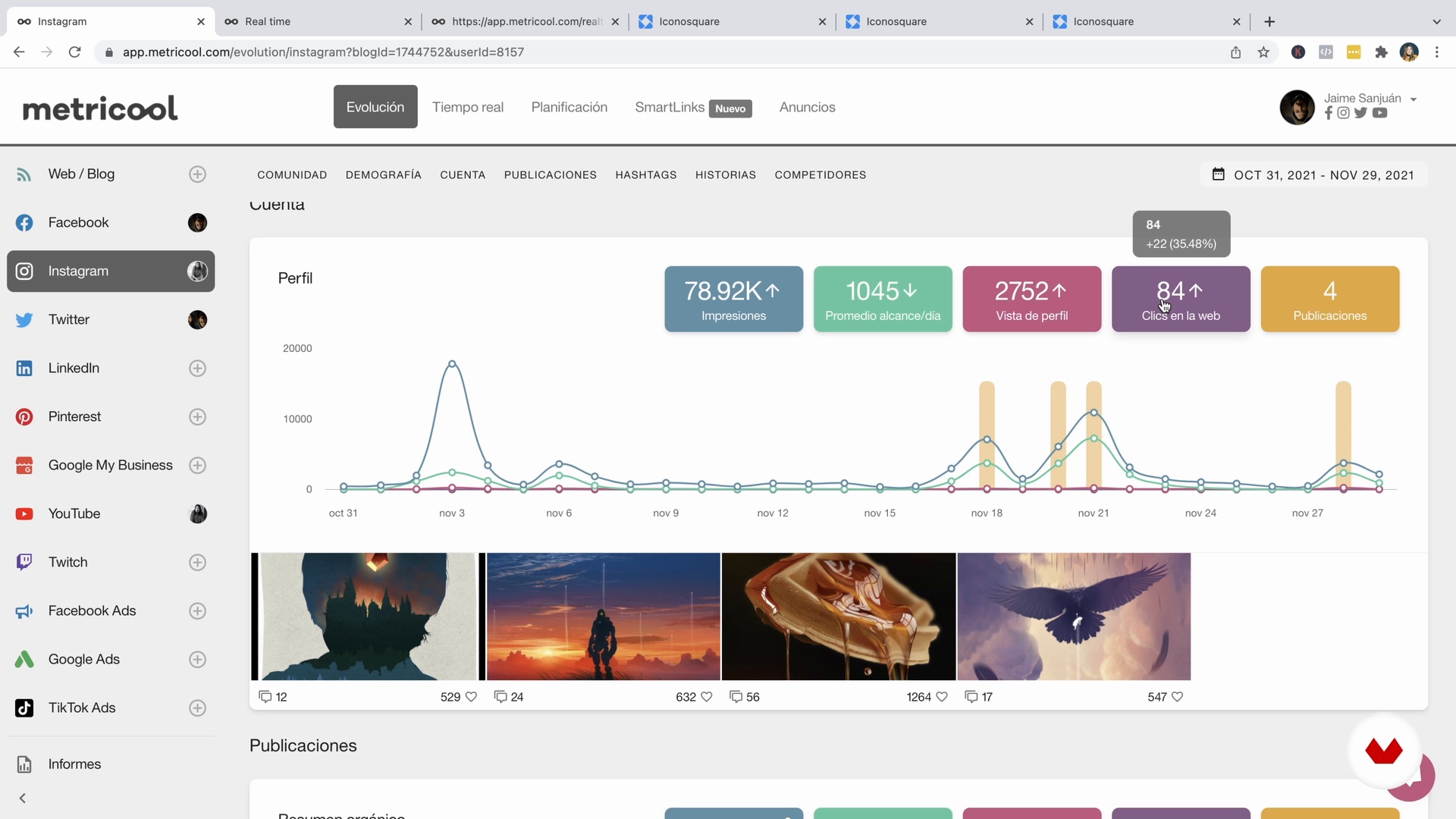Click calendar icon in date range picker
The image size is (1456, 819).
pos(1218,174)
